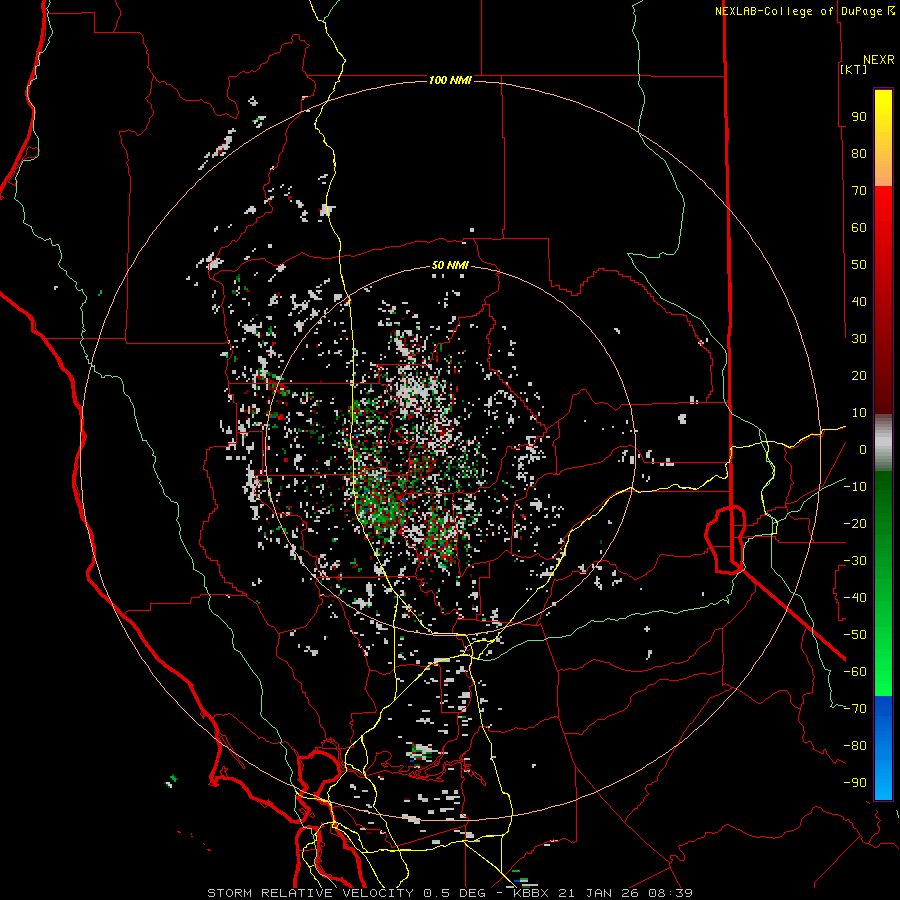The height and width of the screenshot is (900, 900).
Task: Click the 0 value on velocity scale
Action: coord(863,449)
